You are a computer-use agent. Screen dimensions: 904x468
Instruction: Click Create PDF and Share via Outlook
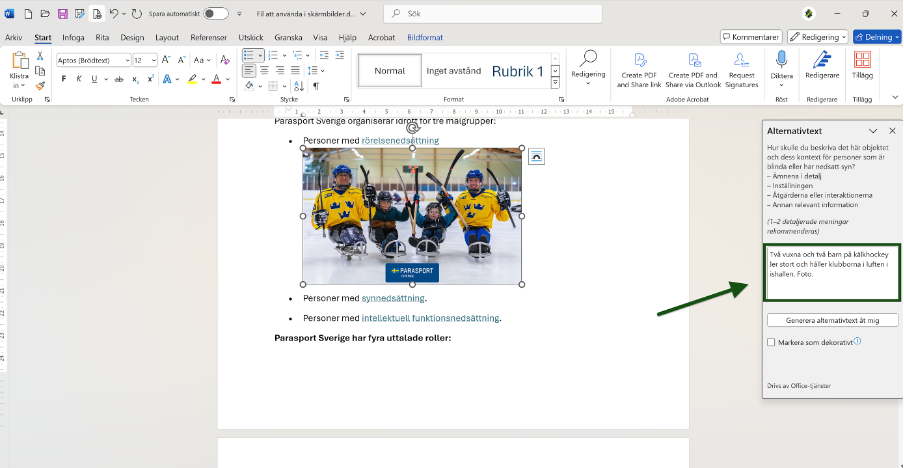pyautogui.click(x=693, y=71)
